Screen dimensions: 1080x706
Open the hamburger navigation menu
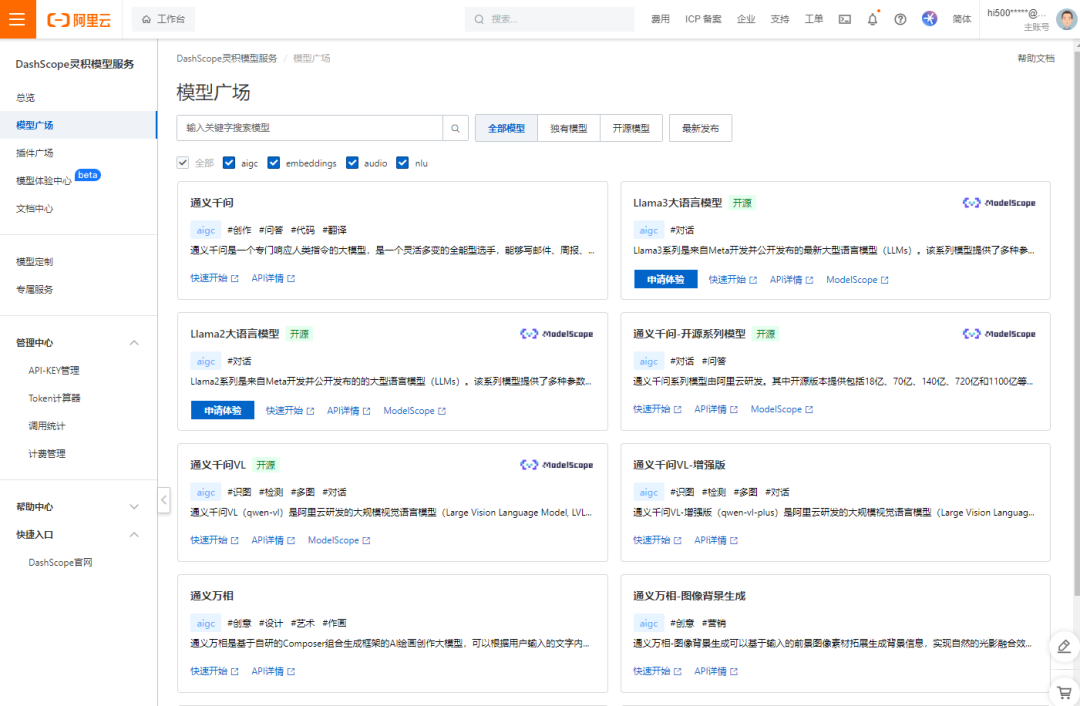click(x=16, y=18)
